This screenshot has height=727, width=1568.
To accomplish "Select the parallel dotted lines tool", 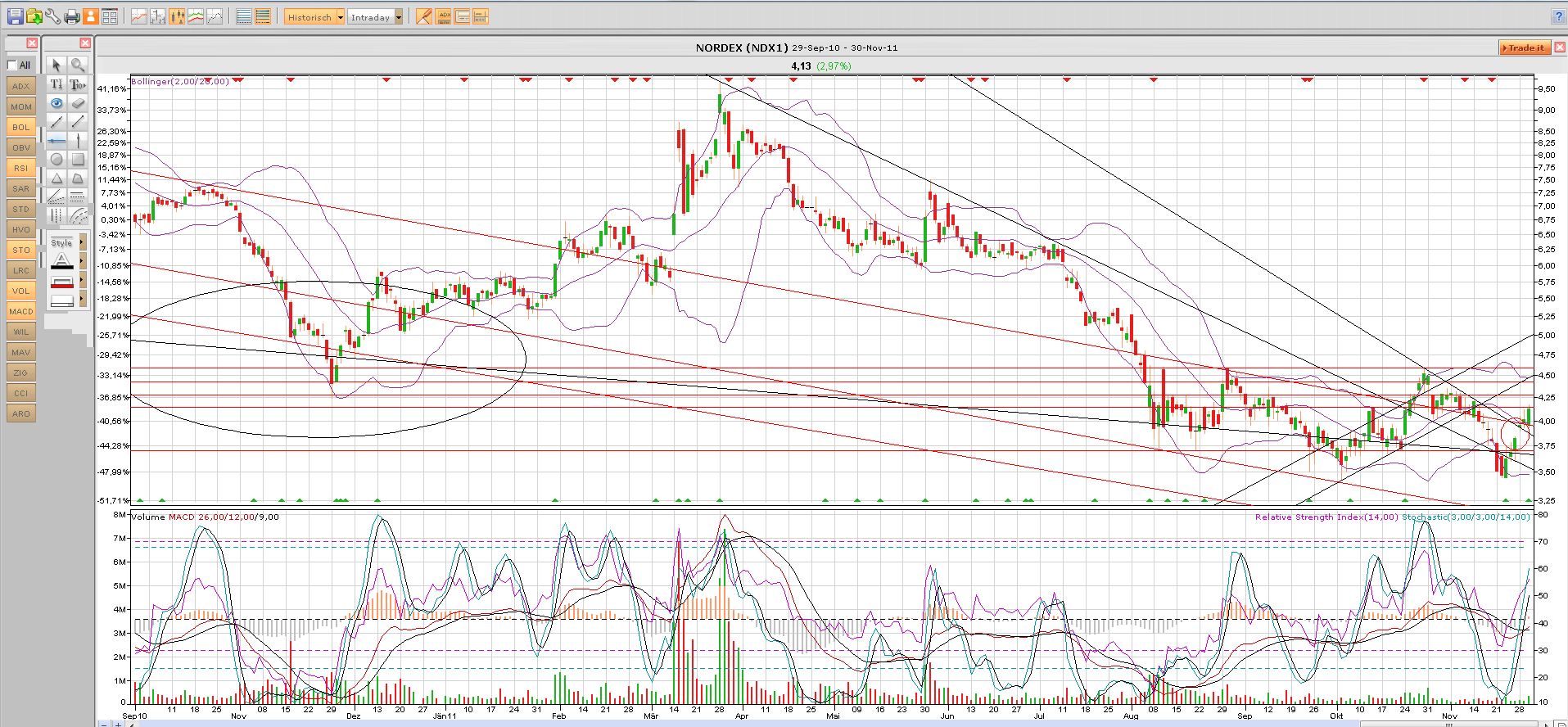I will (x=78, y=196).
